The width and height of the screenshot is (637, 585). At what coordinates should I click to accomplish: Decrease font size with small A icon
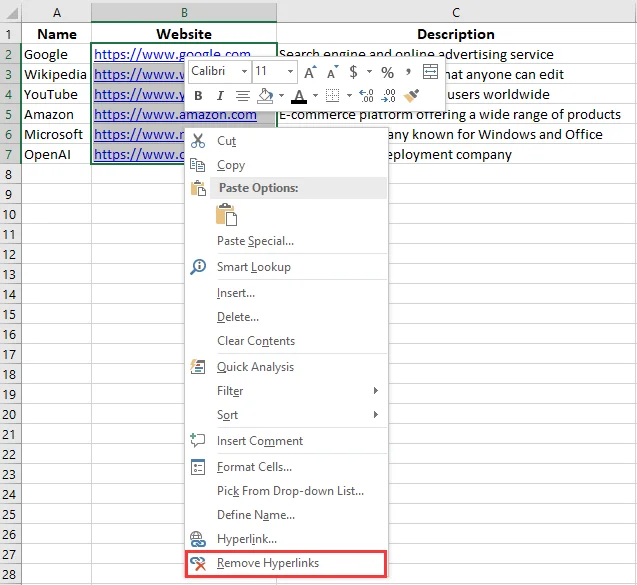tap(332, 72)
